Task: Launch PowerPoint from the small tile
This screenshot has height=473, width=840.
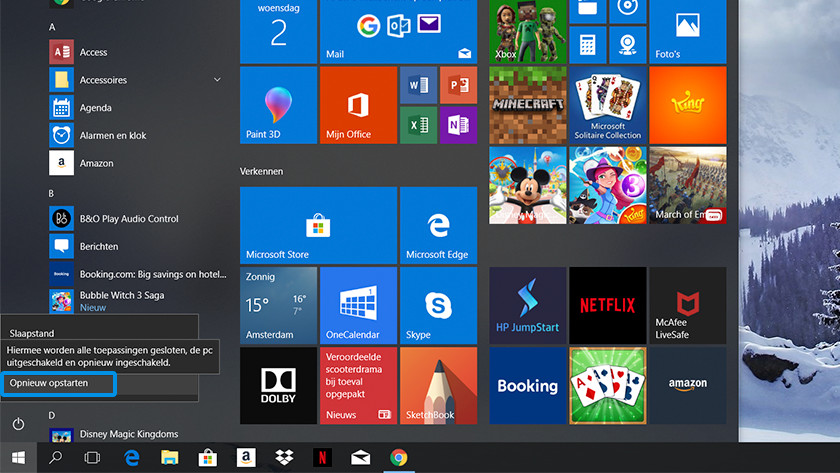Action: pos(459,85)
